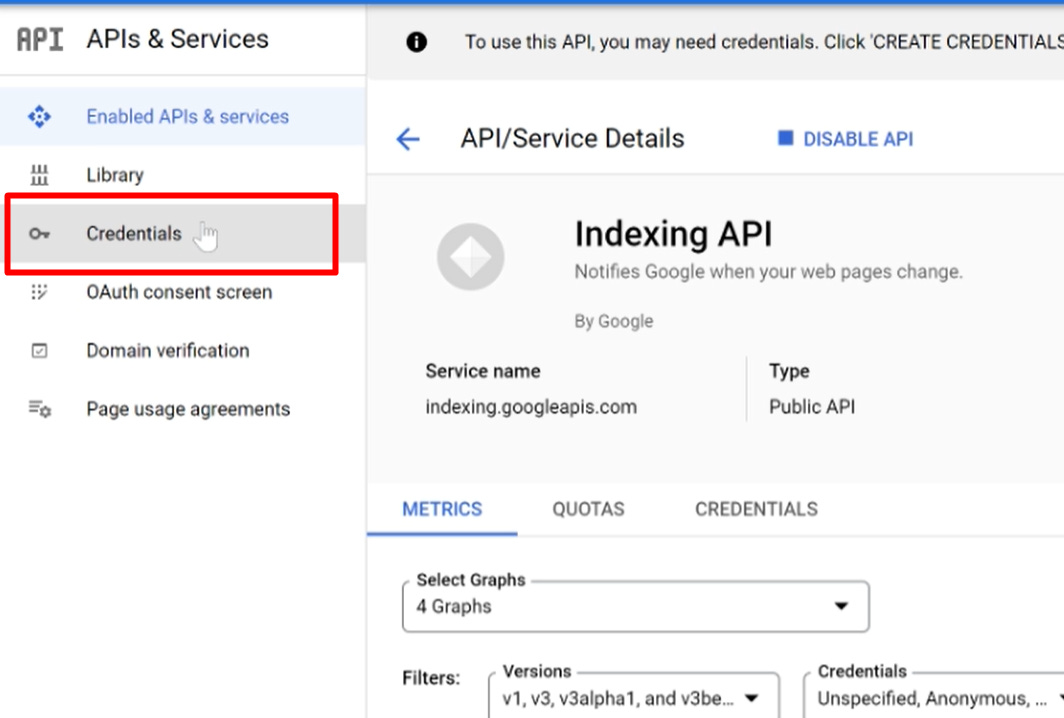Open the Select Graphs dropdown
1064x718 pixels.
pos(636,606)
